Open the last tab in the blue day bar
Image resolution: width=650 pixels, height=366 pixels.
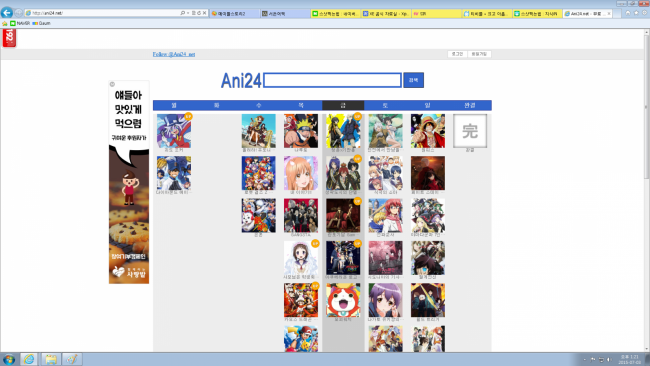(x=470, y=105)
